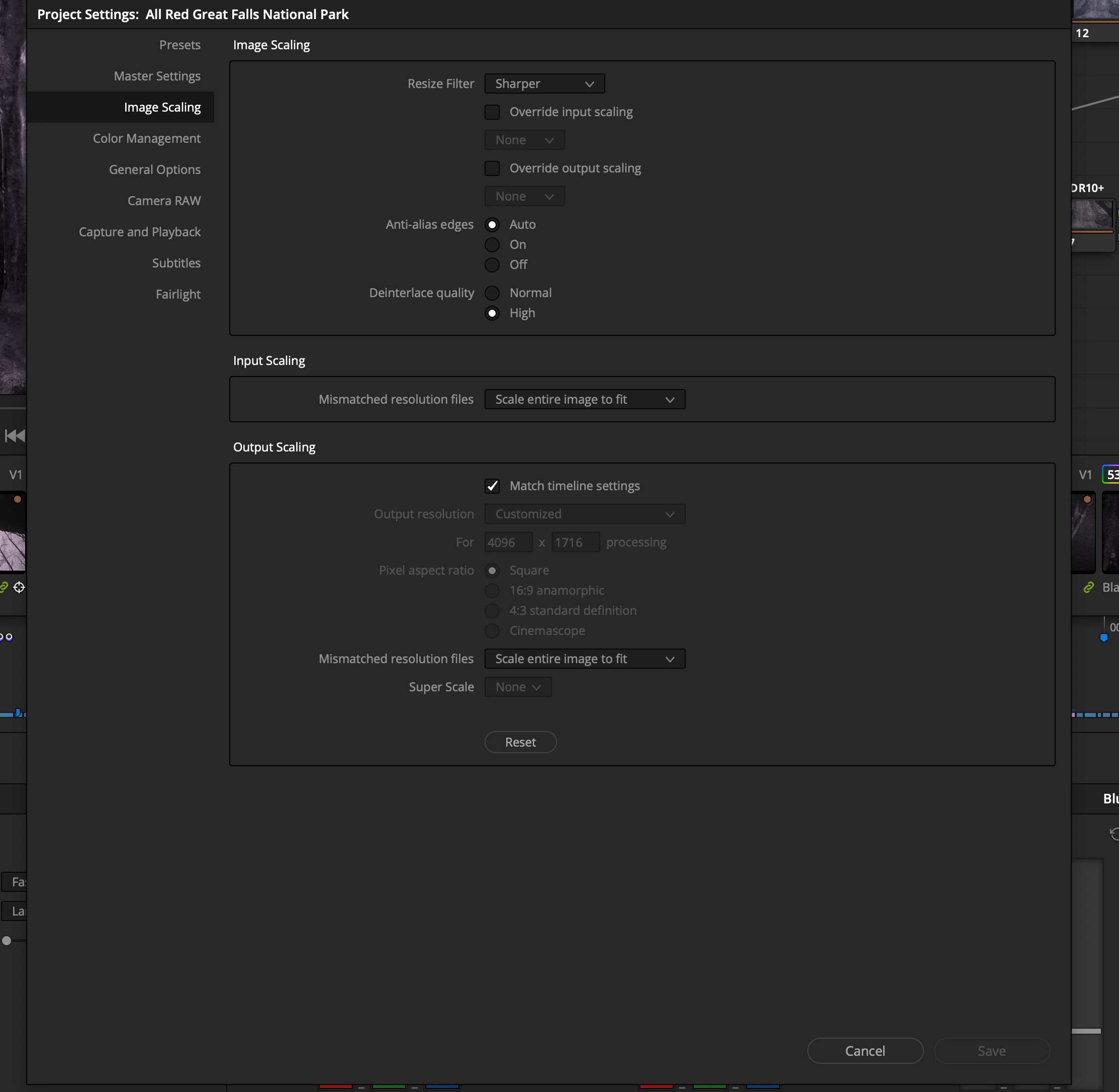This screenshot has height=1092, width=1119.
Task: Set Anti-alias edges to On
Action: [492, 244]
